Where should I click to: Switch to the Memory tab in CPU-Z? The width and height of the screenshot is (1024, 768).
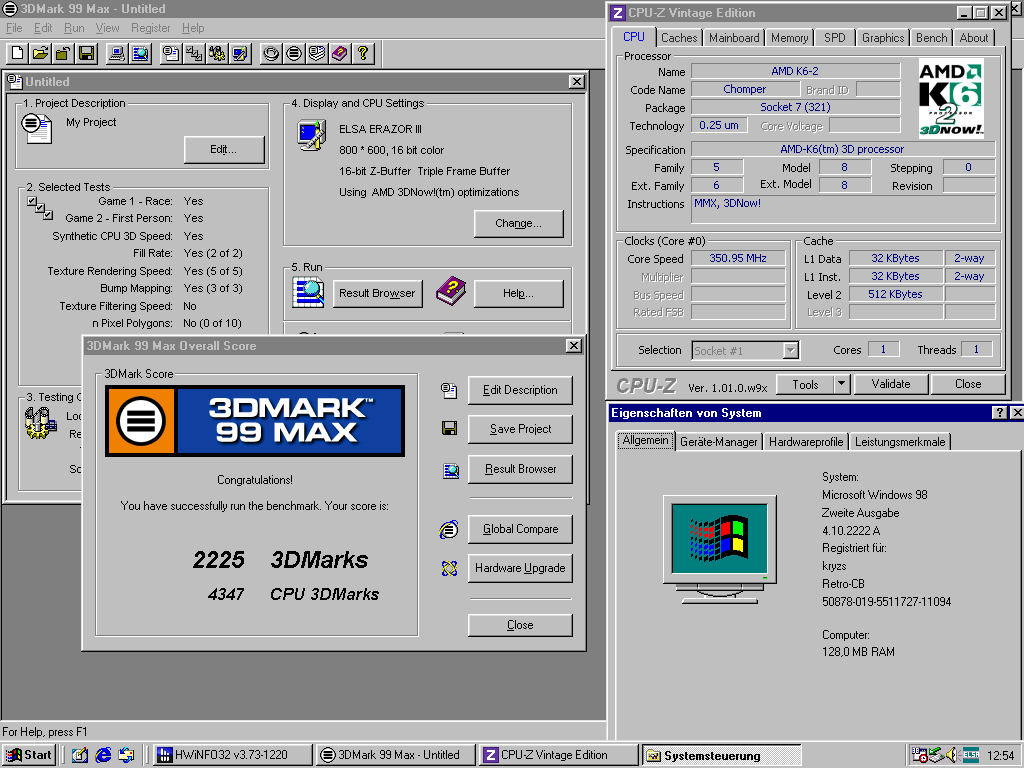pyautogui.click(x=789, y=38)
